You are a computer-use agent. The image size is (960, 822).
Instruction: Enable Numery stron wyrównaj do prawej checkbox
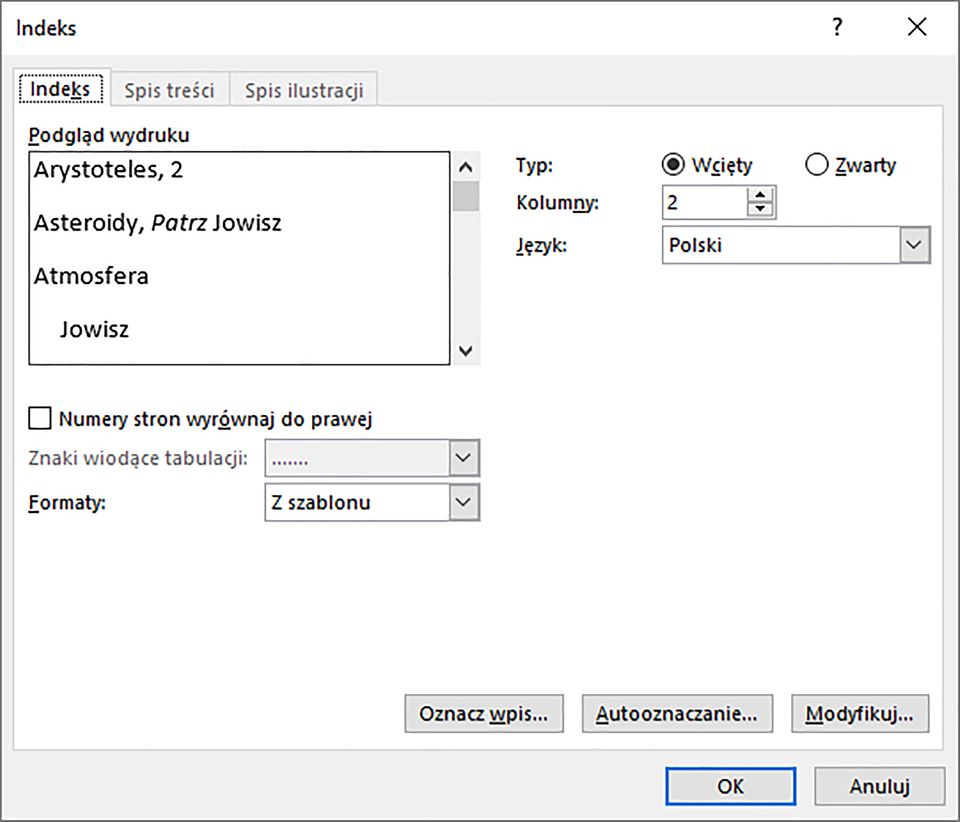click(x=41, y=418)
